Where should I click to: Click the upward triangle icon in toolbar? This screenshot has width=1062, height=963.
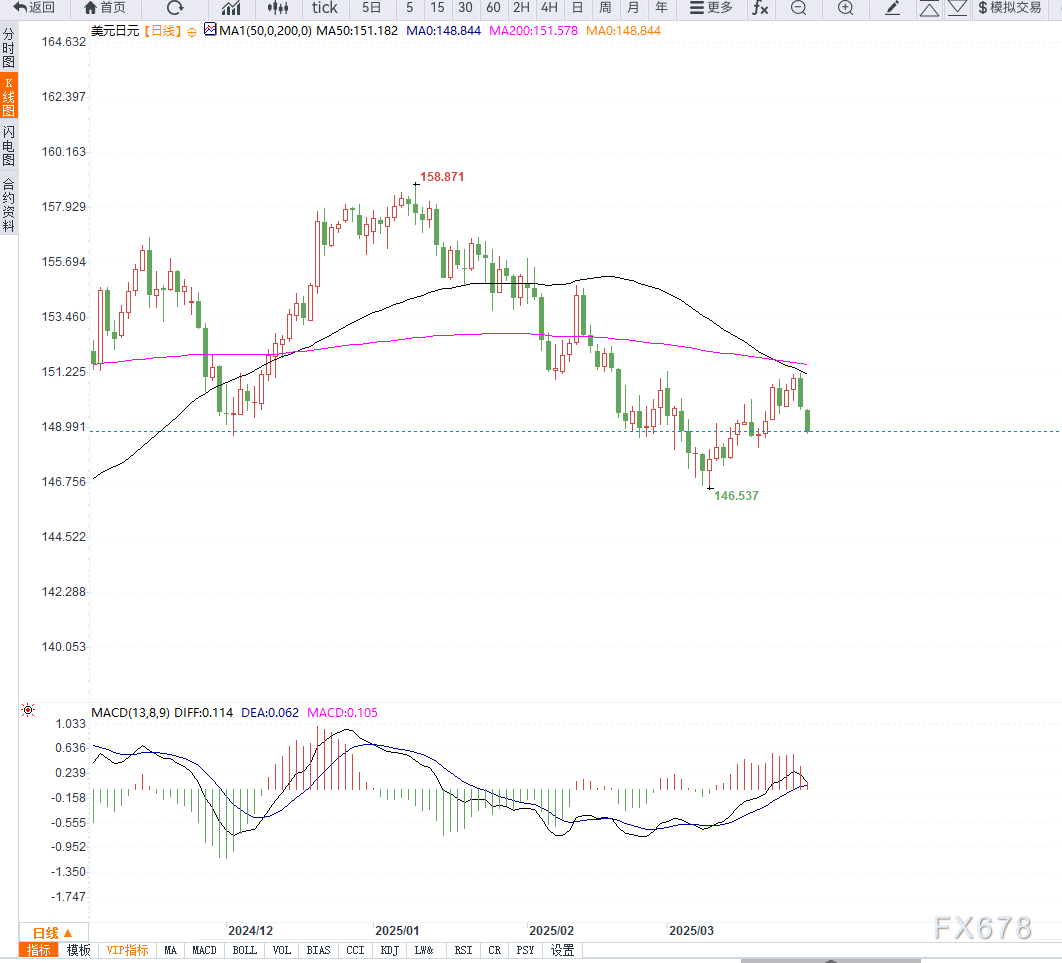click(x=929, y=9)
